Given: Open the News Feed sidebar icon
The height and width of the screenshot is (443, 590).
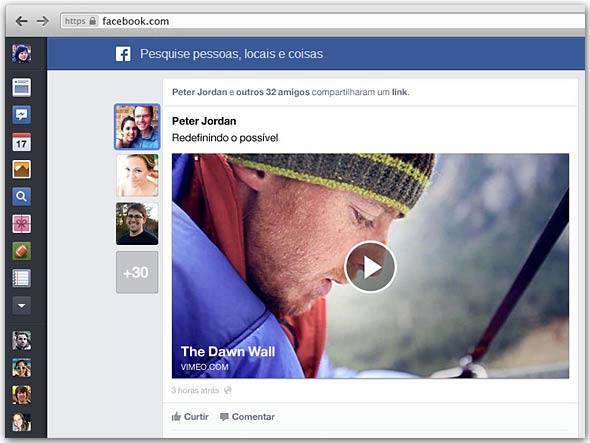Looking at the screenshot, I should (x=21, y=87).
